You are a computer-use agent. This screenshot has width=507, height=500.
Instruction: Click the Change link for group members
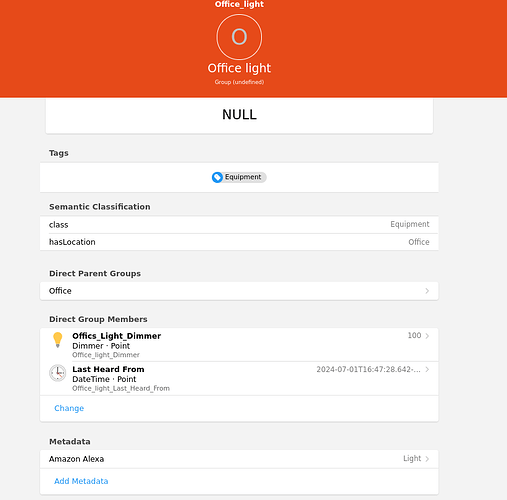[69, 408]
